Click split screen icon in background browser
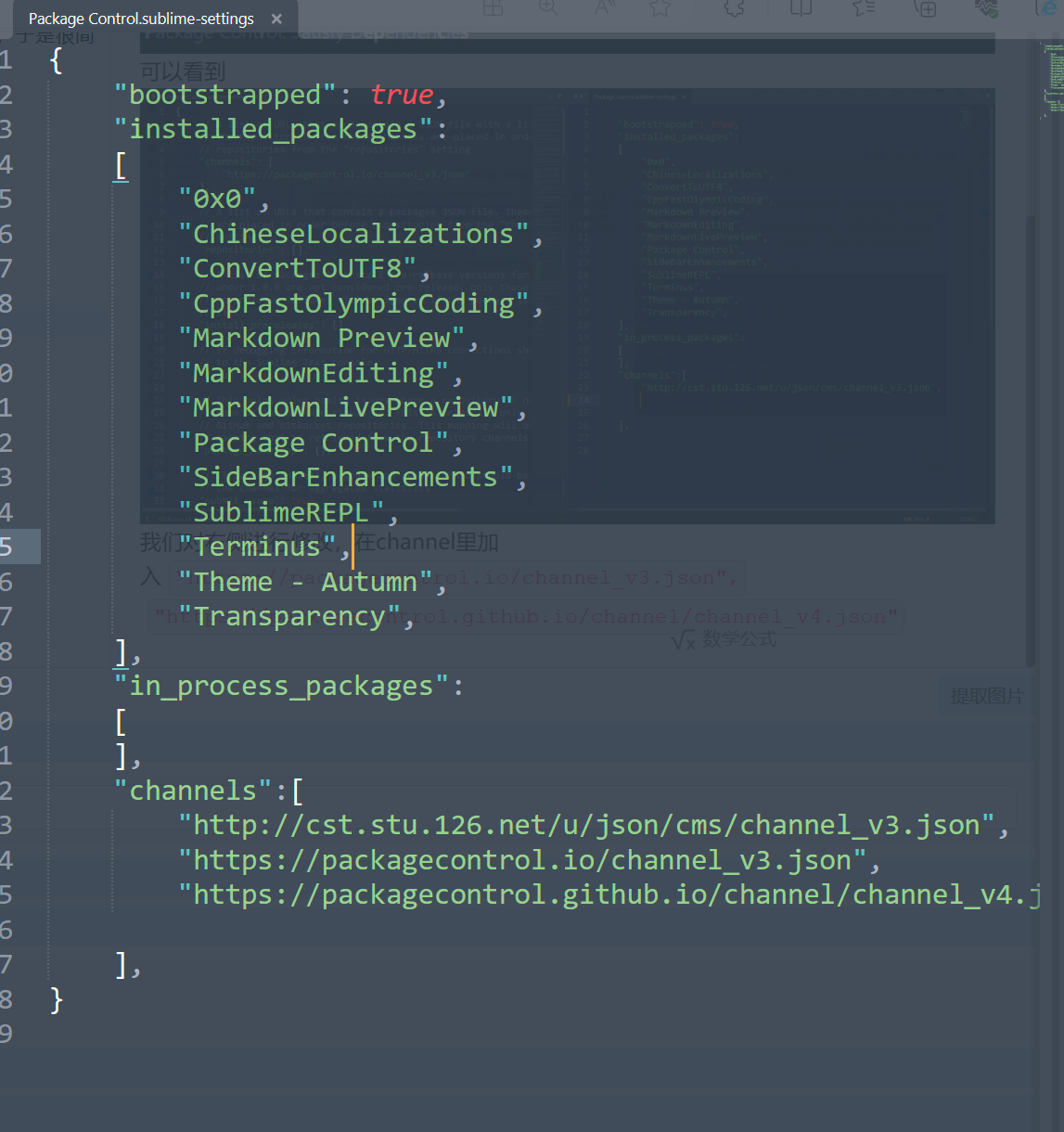The height and width of the screenshot is (1132, 1064). click(801, 7)
